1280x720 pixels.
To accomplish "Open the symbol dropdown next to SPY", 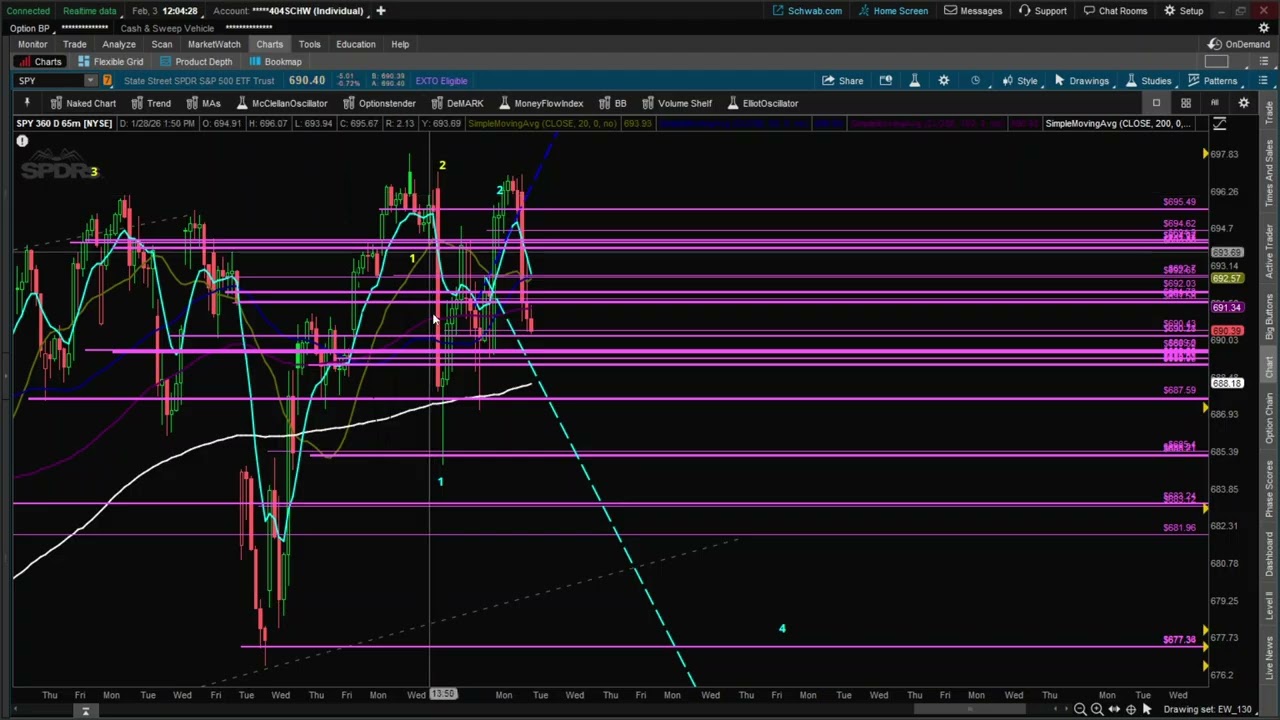I will click(90, 81).
